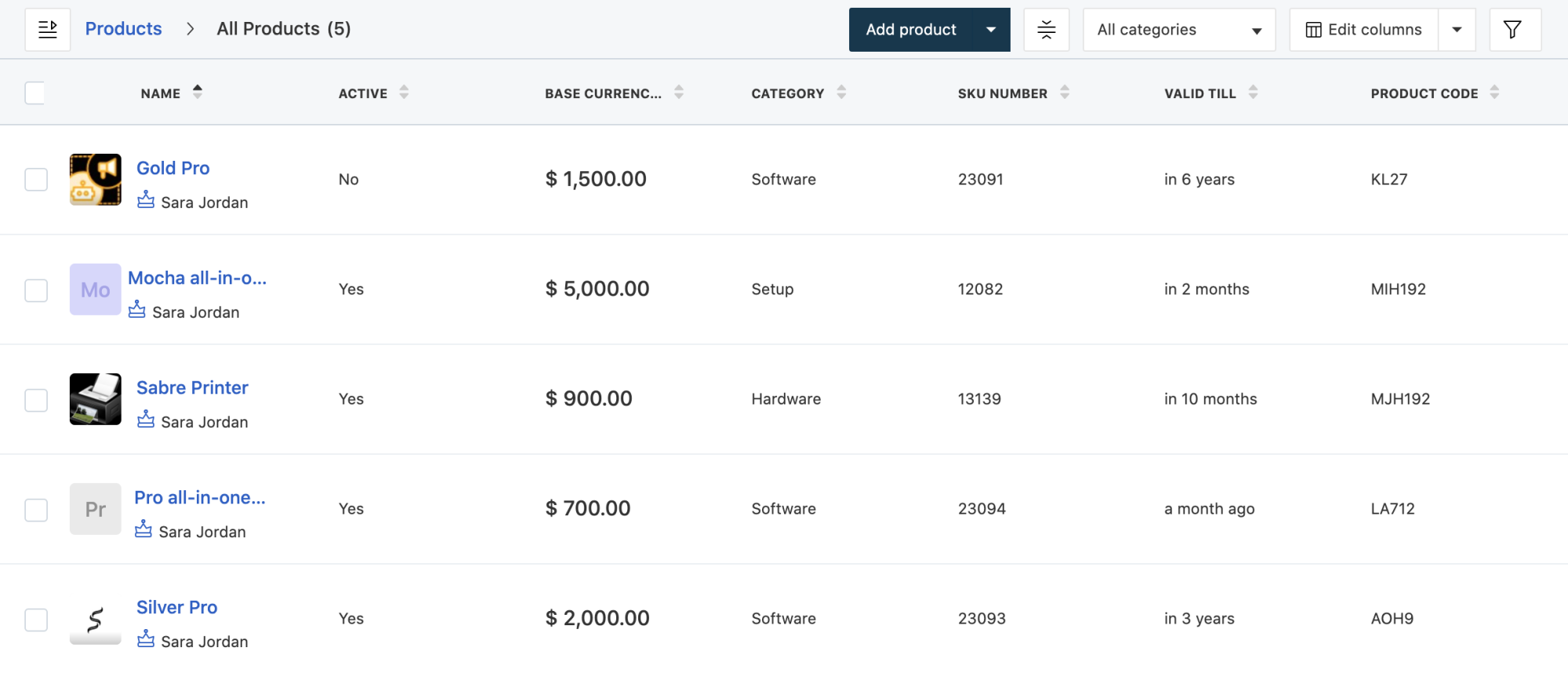Expand the Add product dropdown arrow
The width and height of the screenshot is (1568, 673).
point(991,30)
